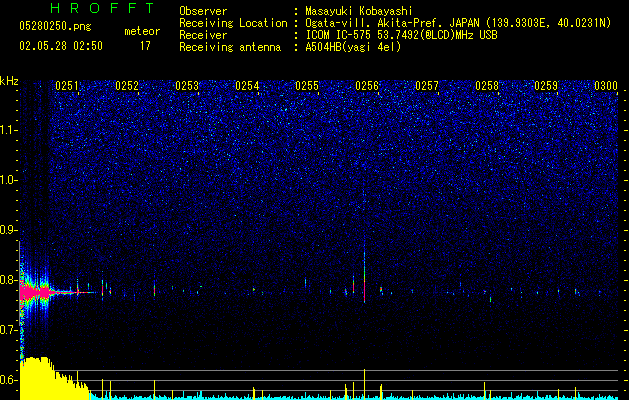
Task: Click the 0.6 kHz axis label
Action: [x=9, y=380]
